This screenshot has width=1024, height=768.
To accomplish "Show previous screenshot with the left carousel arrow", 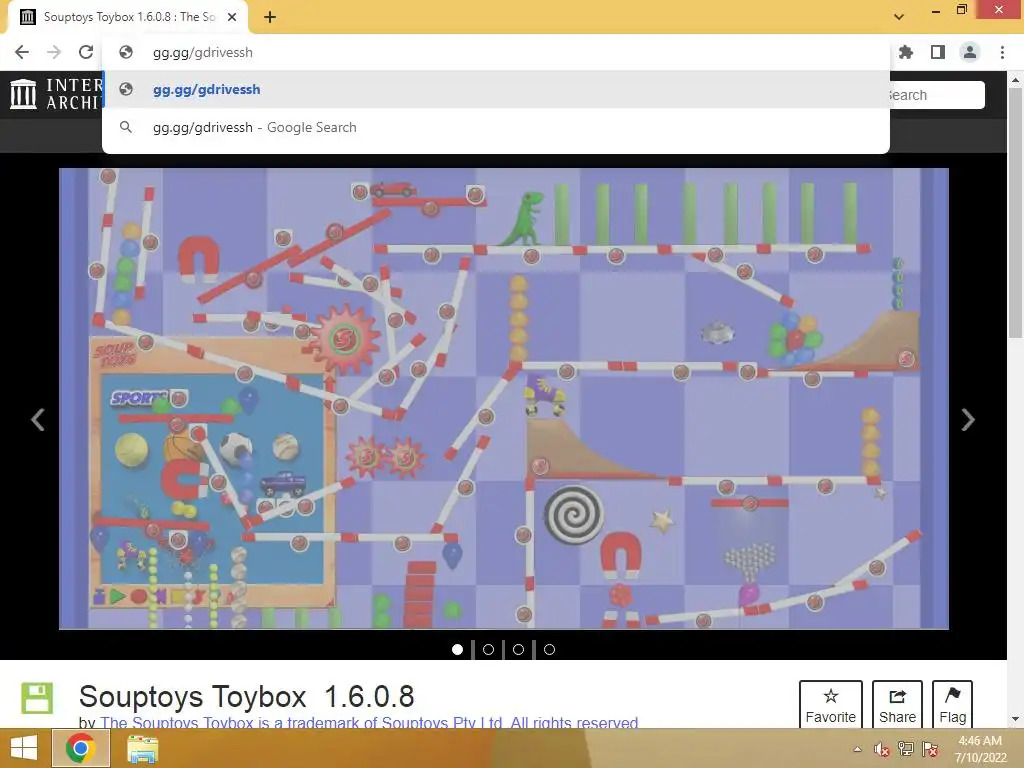I will click(38, 419).
